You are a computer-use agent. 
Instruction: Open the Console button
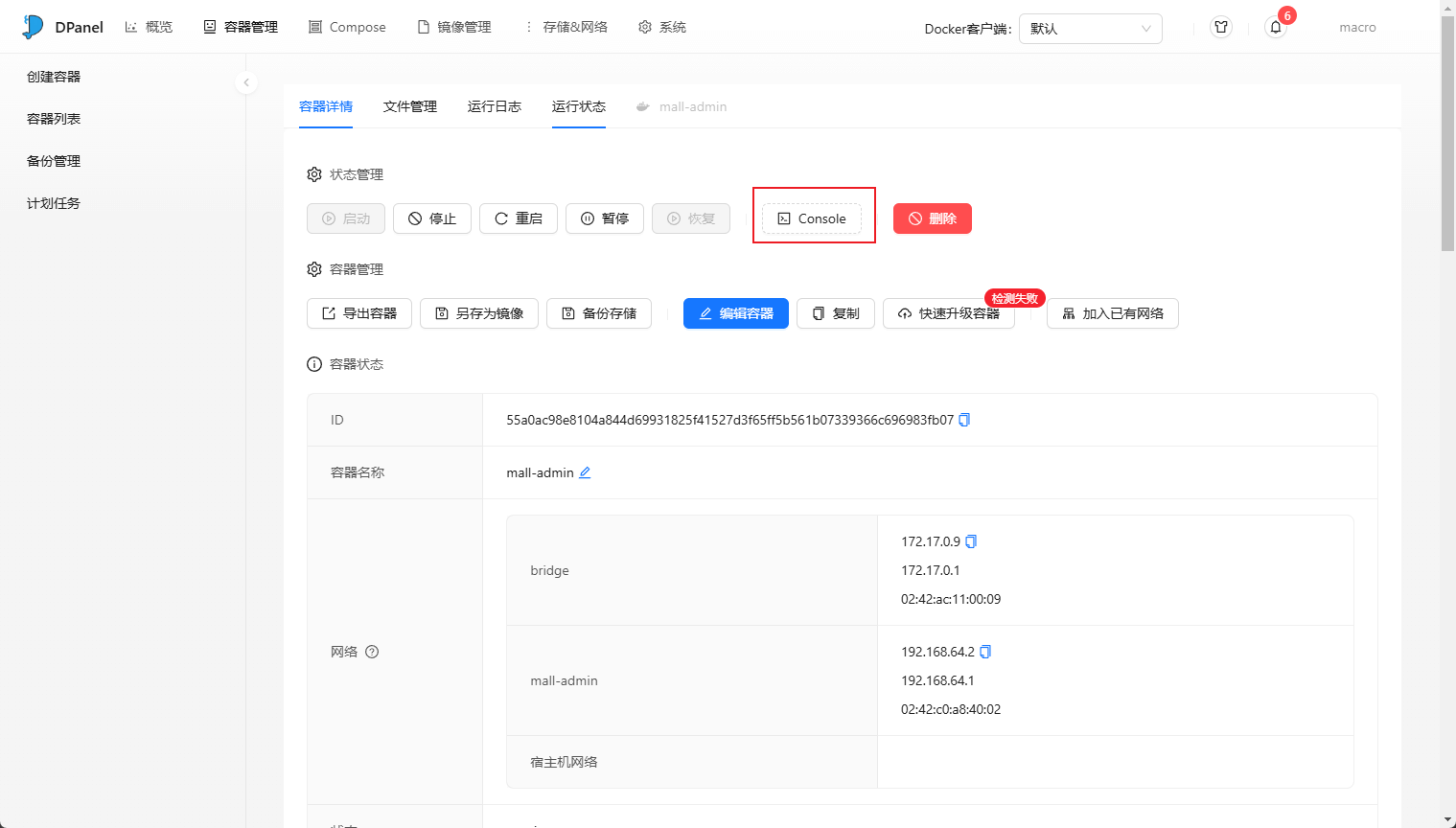pos(812,218)
